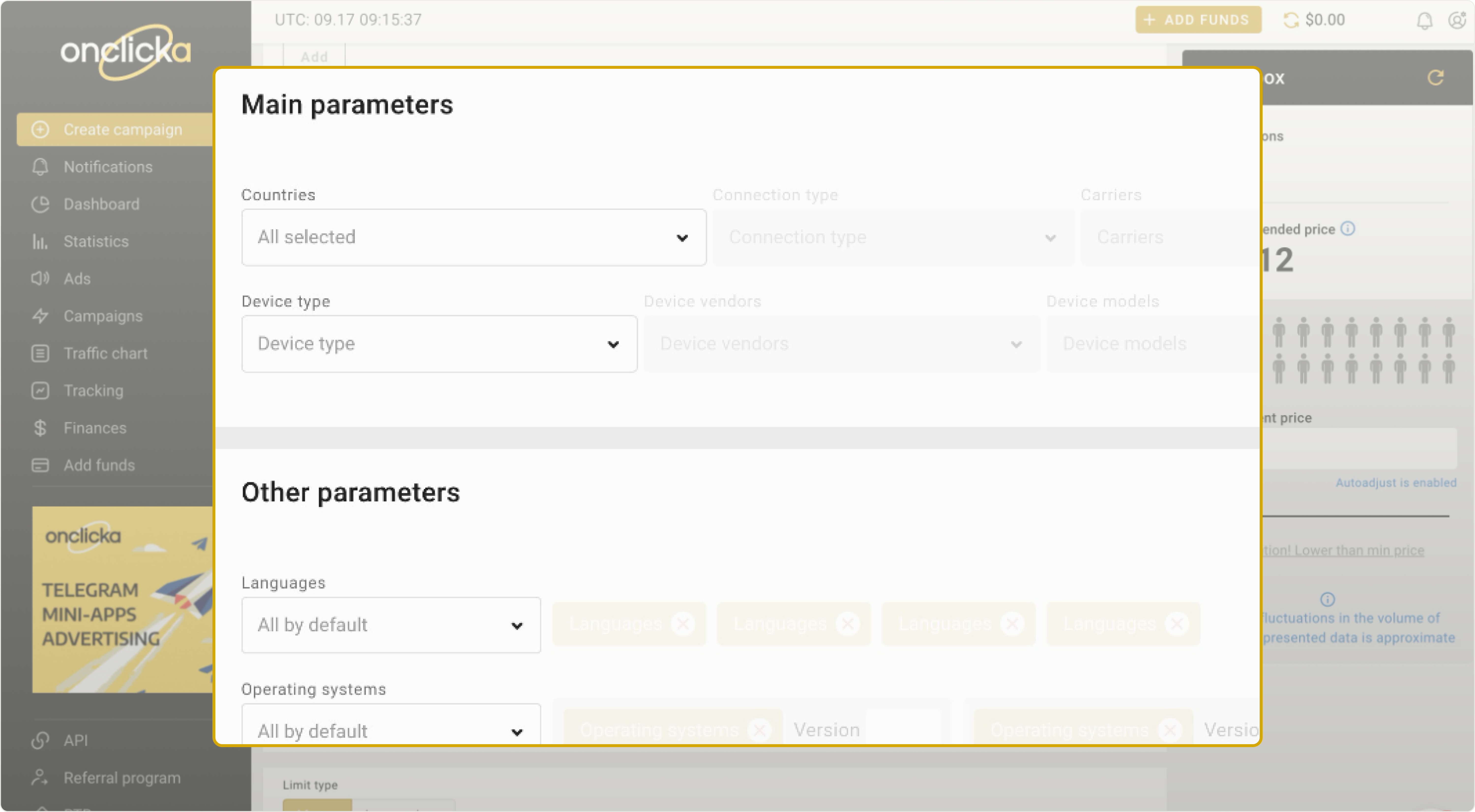Click the Ads speaker icon
This screenshot has width=1475, height=812.
coord(40,279)
